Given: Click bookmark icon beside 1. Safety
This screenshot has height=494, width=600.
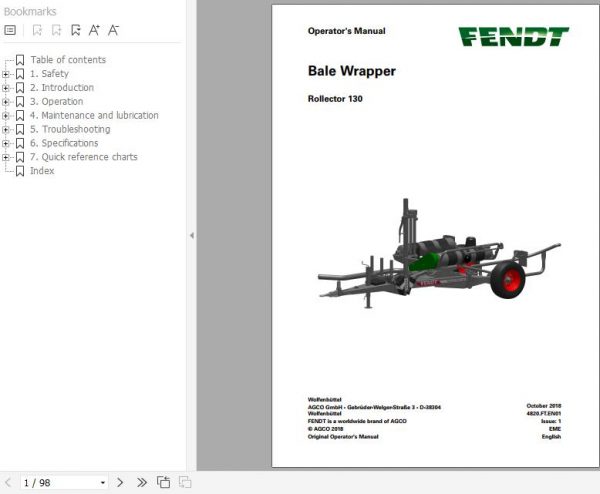Looking at the screenshot, I should (20, 74).
